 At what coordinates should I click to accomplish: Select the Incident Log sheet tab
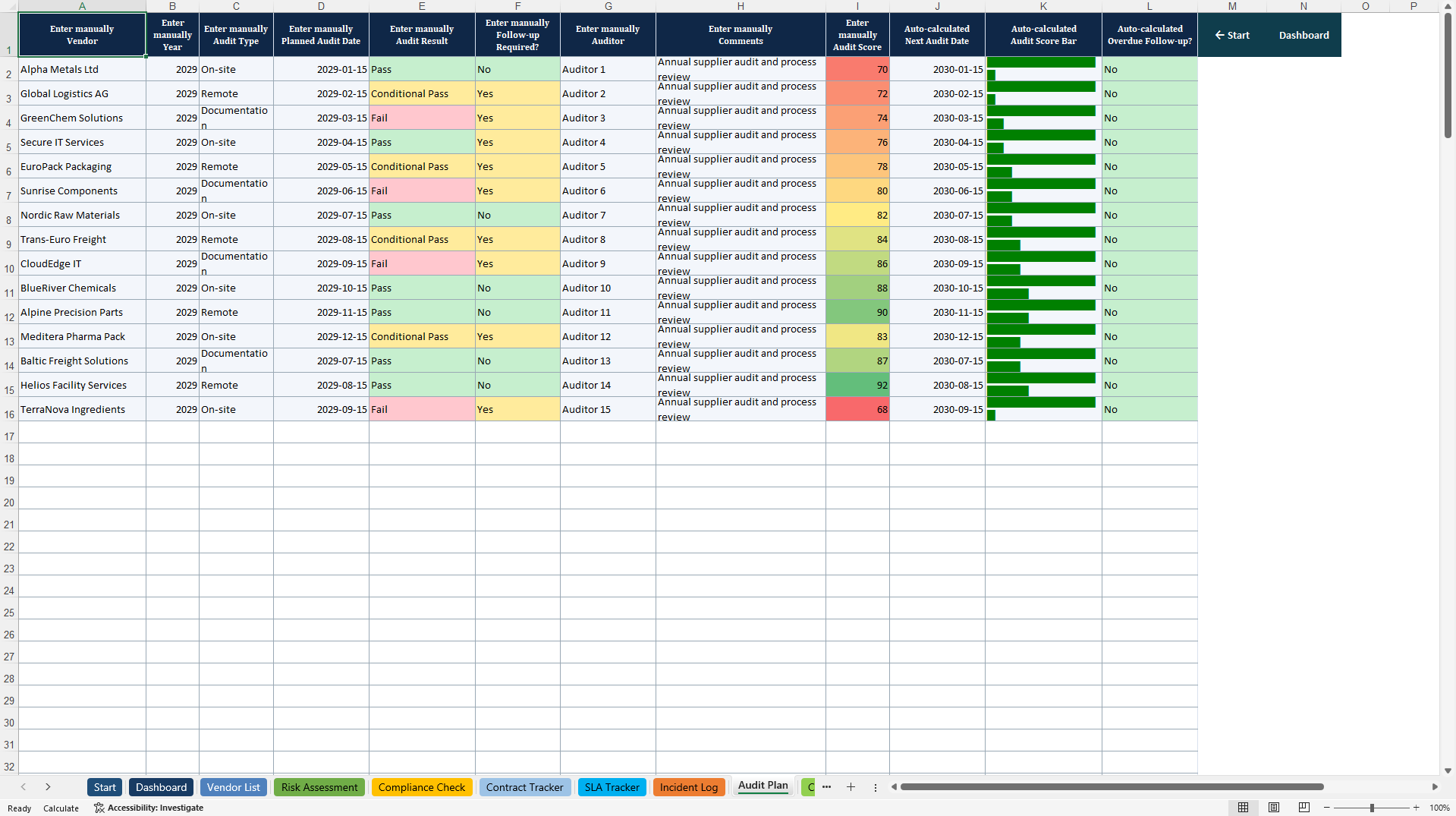coord(689,787)
